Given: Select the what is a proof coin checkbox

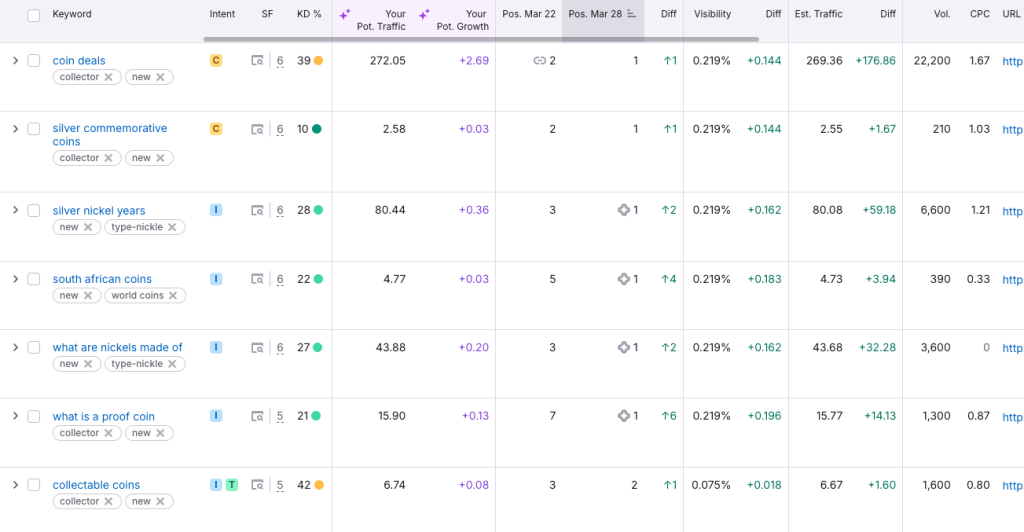Looking at the screenshot, I should (x=34, y=417).
